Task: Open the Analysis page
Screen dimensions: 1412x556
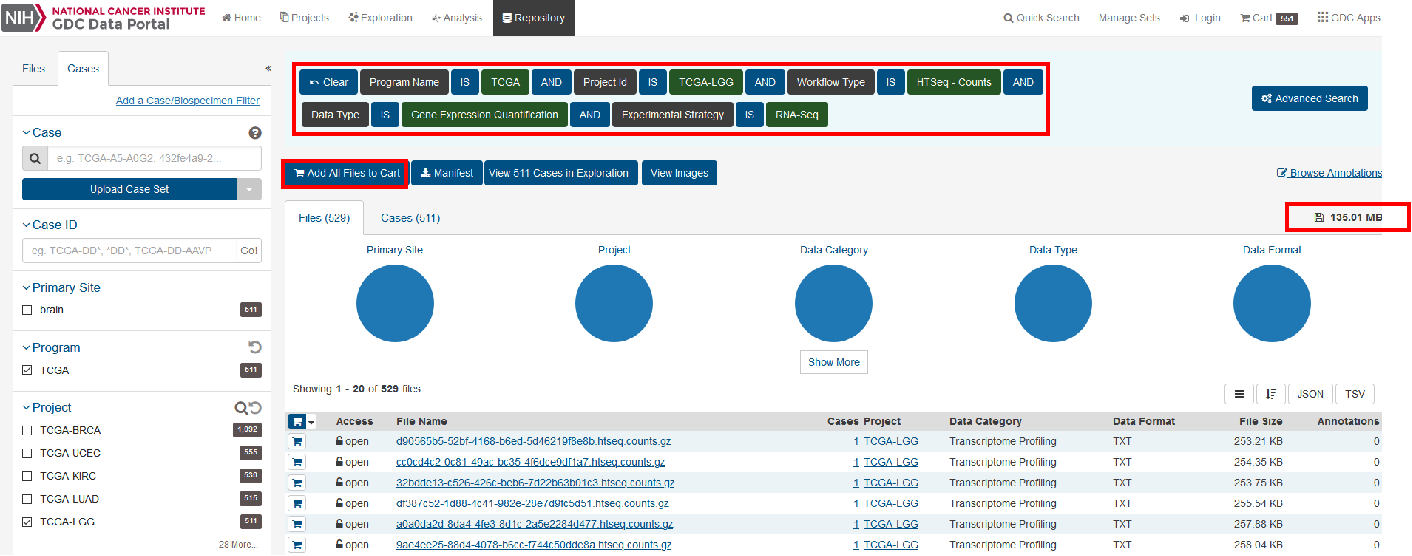Action: (x=456, y=18)
